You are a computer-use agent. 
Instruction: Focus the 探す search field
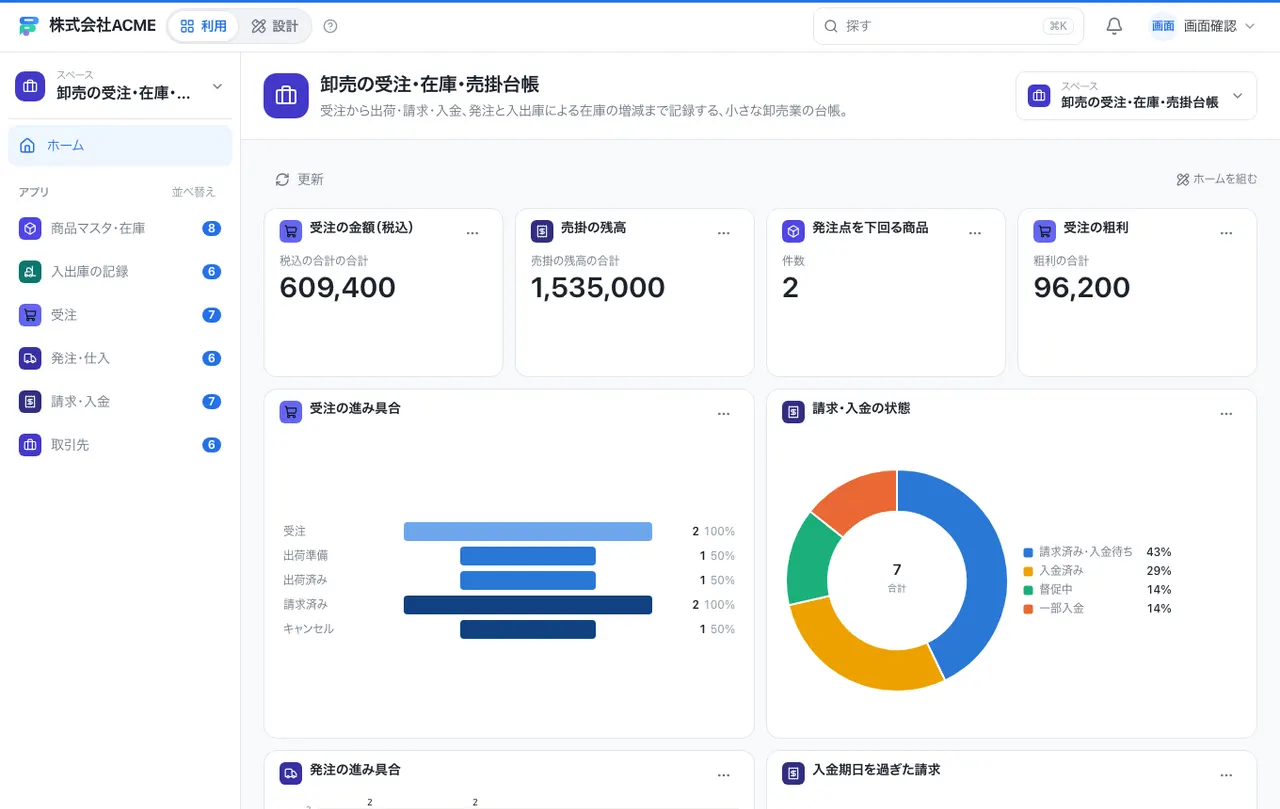(948, 26)
